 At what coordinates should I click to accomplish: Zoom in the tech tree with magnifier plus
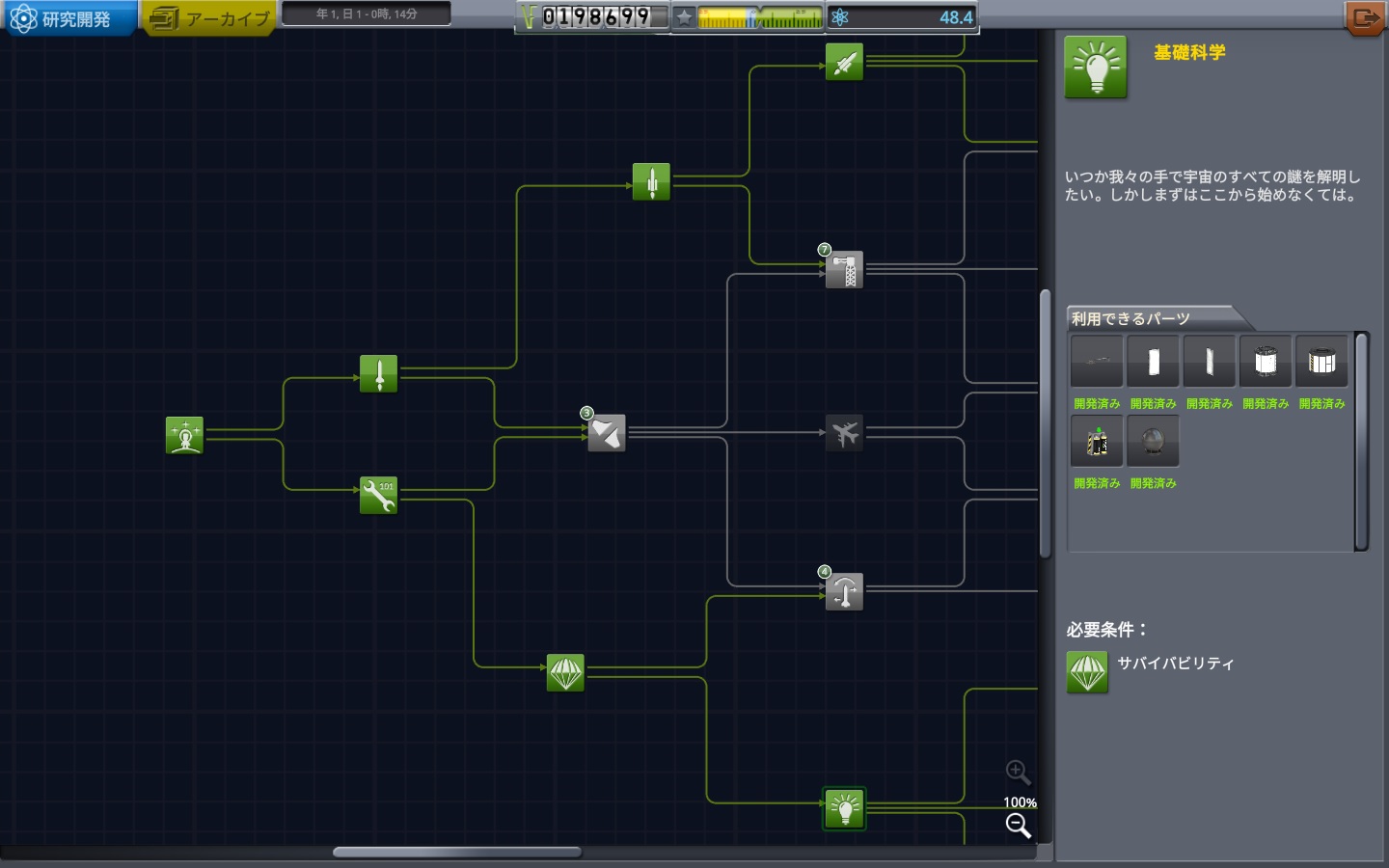coord(1019,773)
